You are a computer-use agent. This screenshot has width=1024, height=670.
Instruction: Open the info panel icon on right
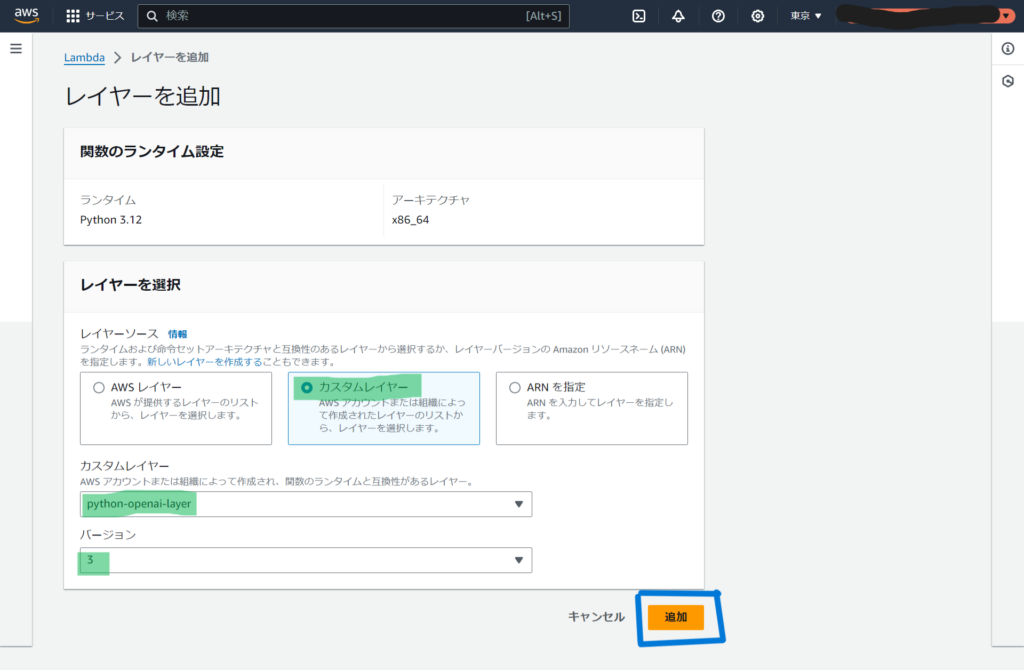pos(1008,49)
